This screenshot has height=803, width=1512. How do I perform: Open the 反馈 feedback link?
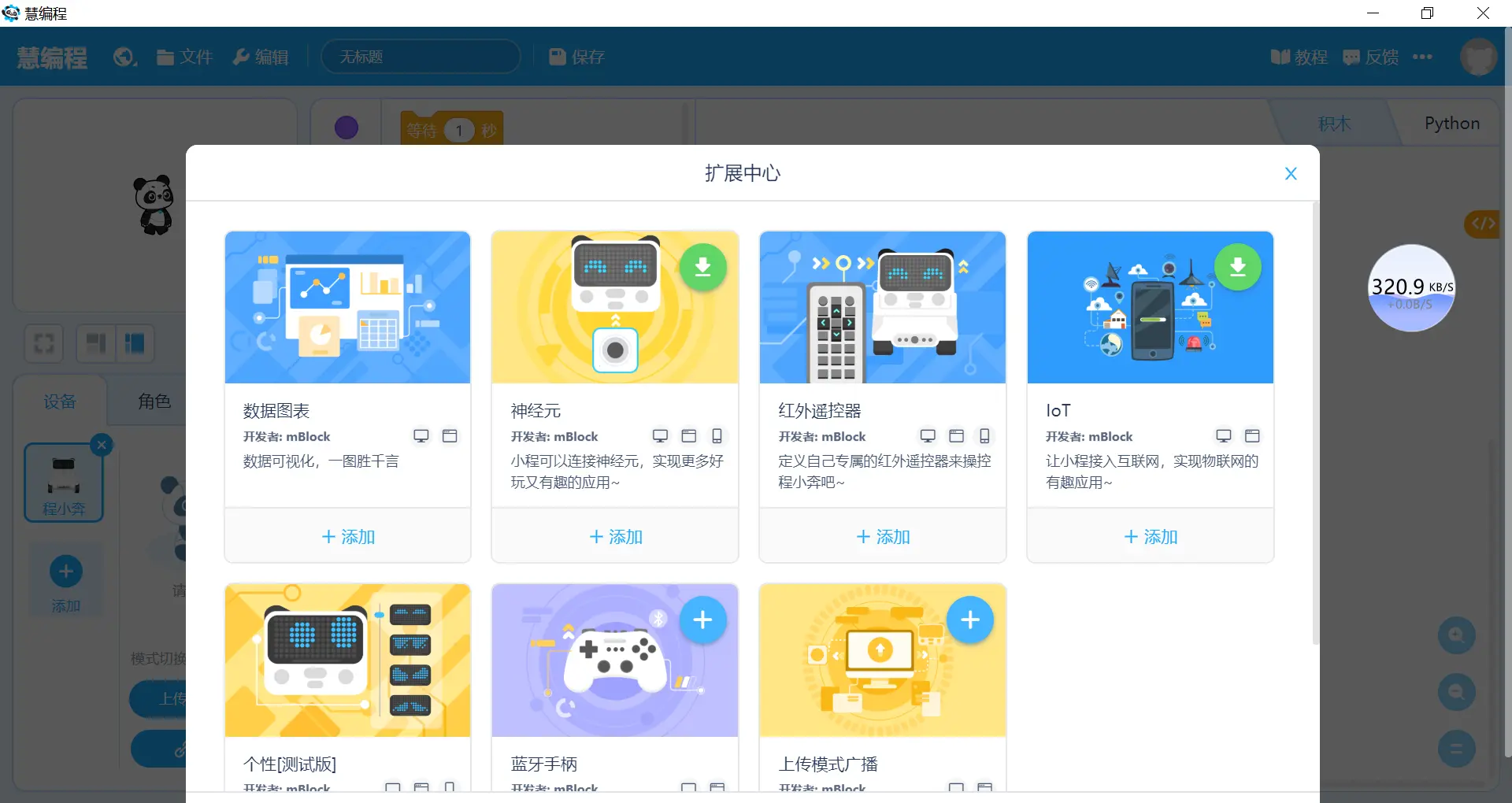(x=1370, y=57)
